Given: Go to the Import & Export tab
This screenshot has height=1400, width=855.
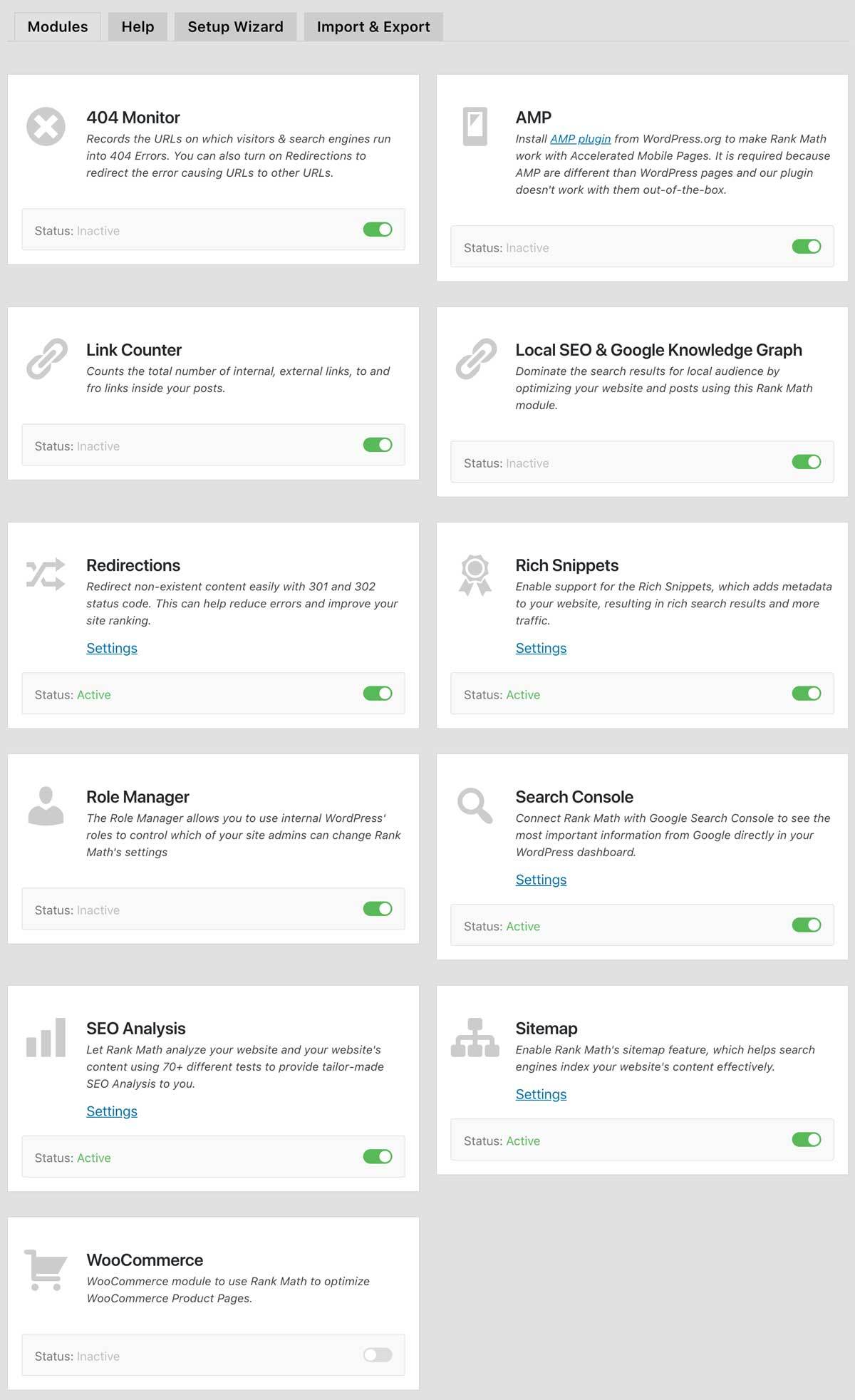Looking at the screenshot, I should [x=373, y=27].
